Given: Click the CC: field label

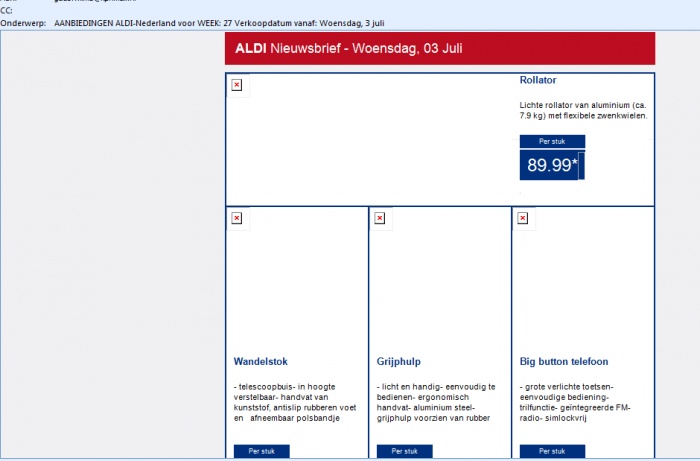Looking at the screenshot, I should pyautogui.click(x=6, y=11).
